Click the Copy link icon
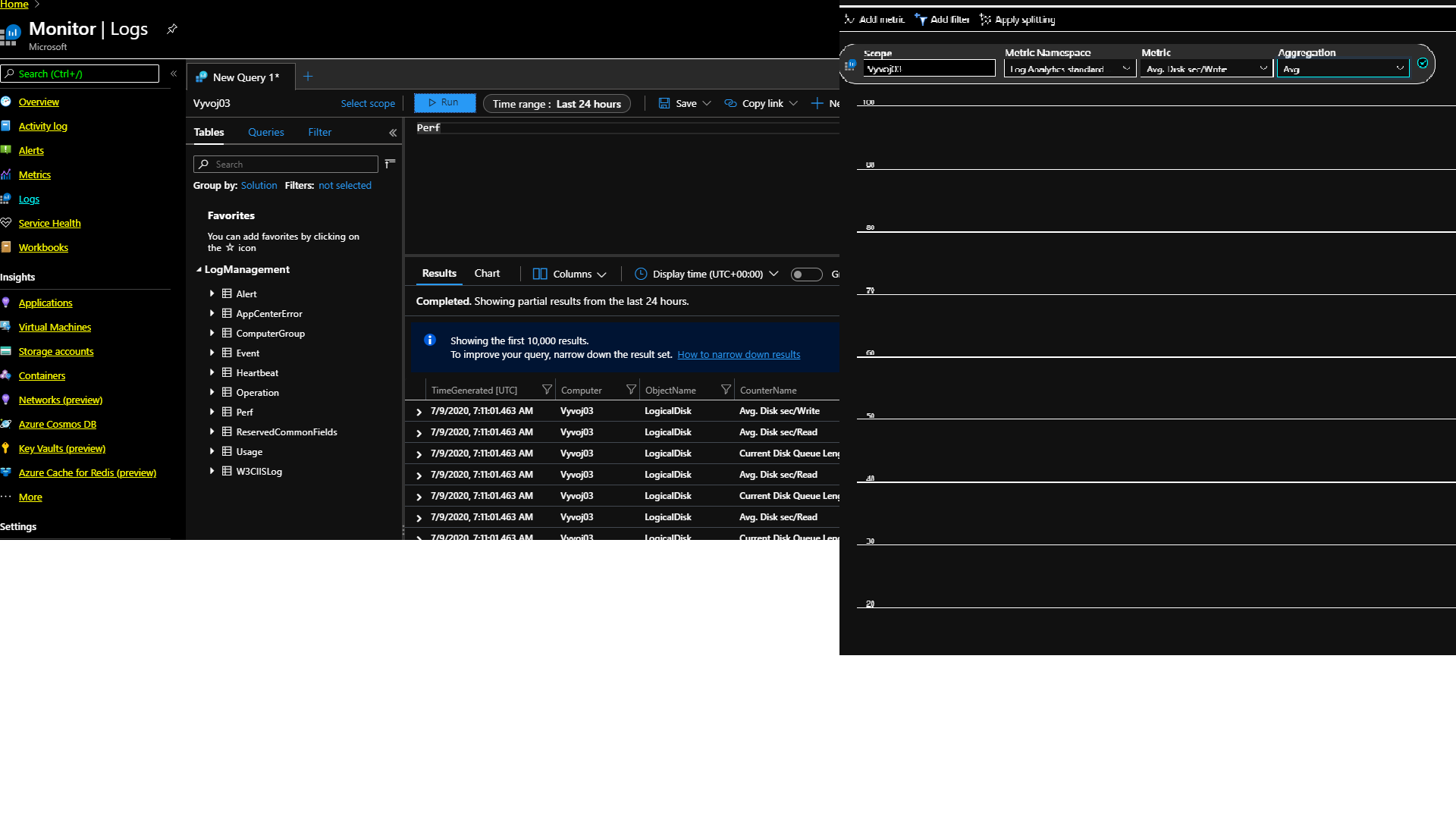The image size is (1456, 819). coord(730,104)
